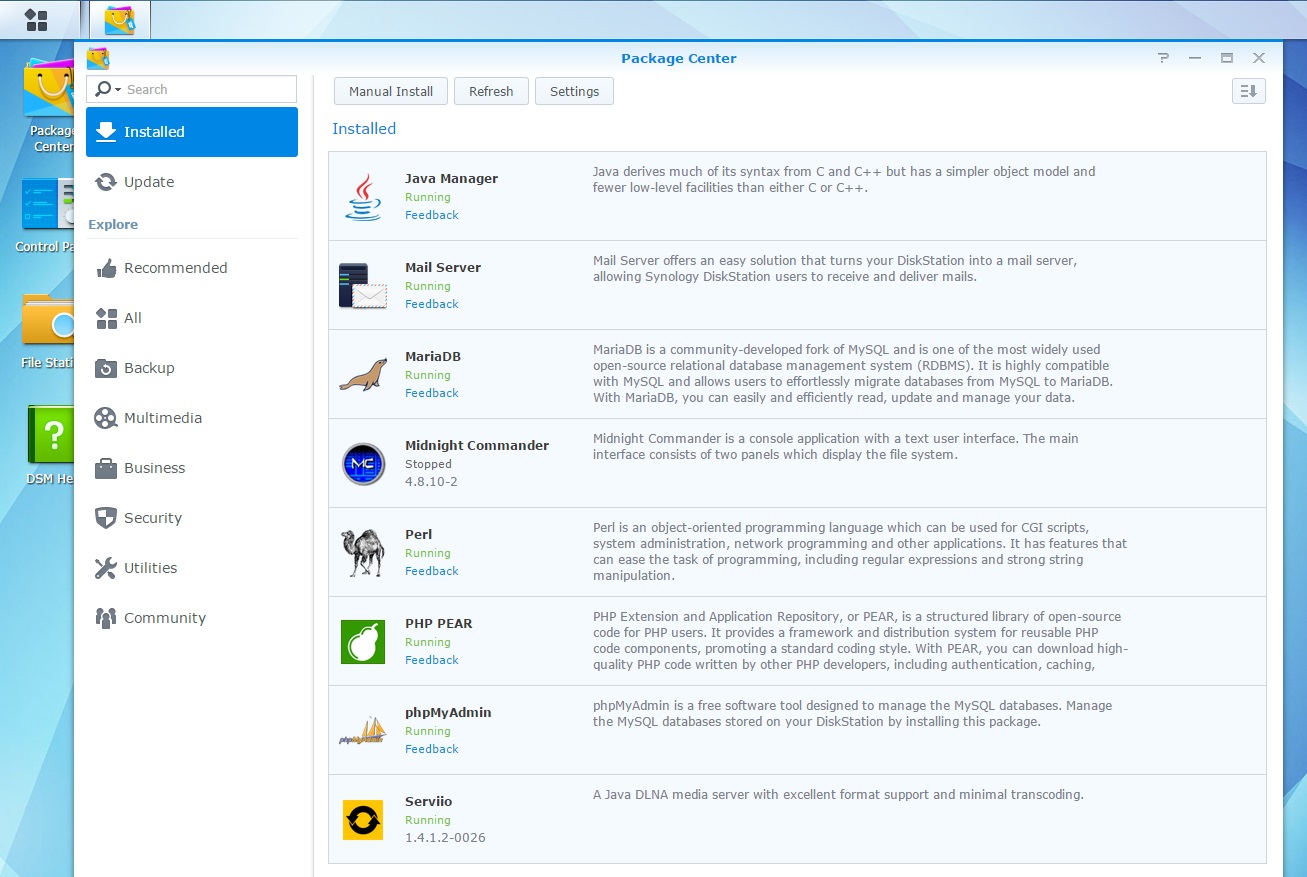The width and height of the screenshot is (1307, 877).
Task: Click the Perl package title
Action: [x=418, y=535]
